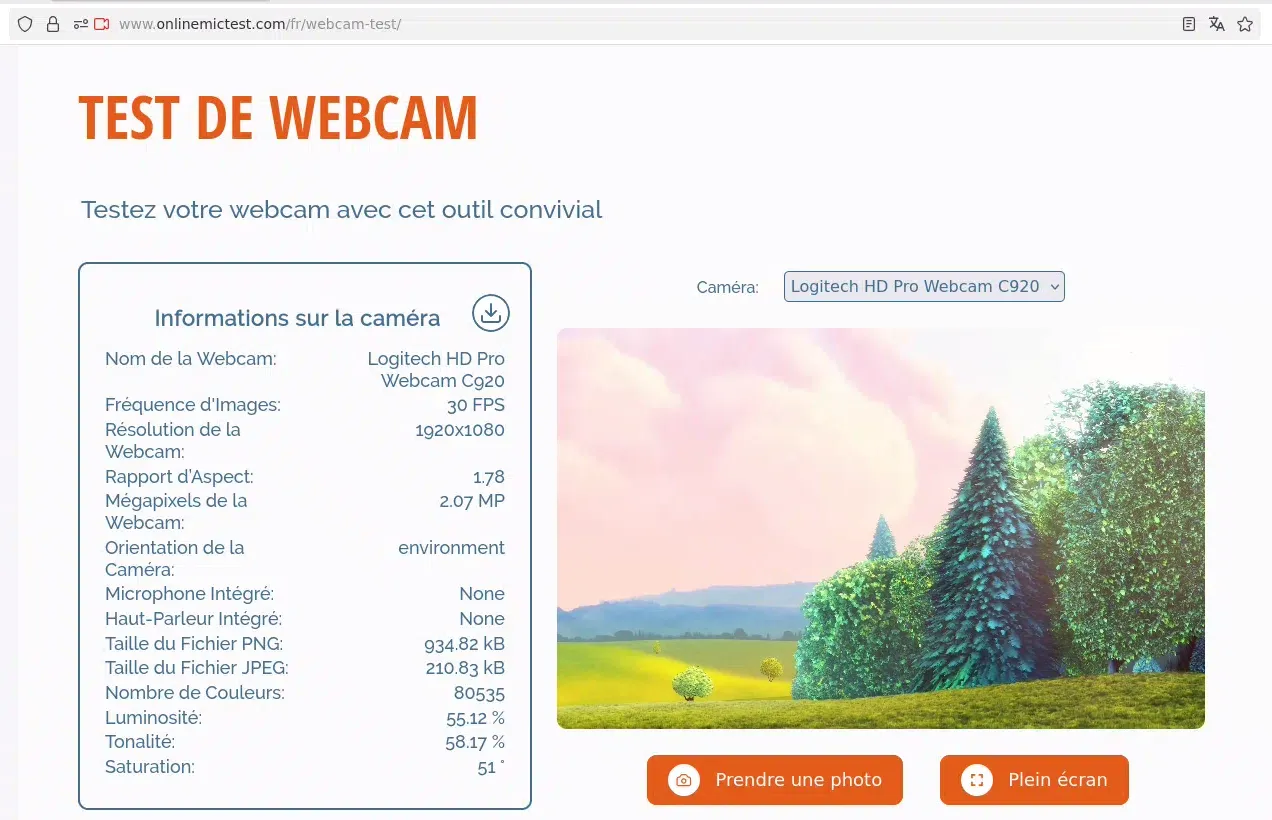This screenshot has width=1272, height=820.
Task: Open the site permissions icon in address bar
Action: coord(81,24)
